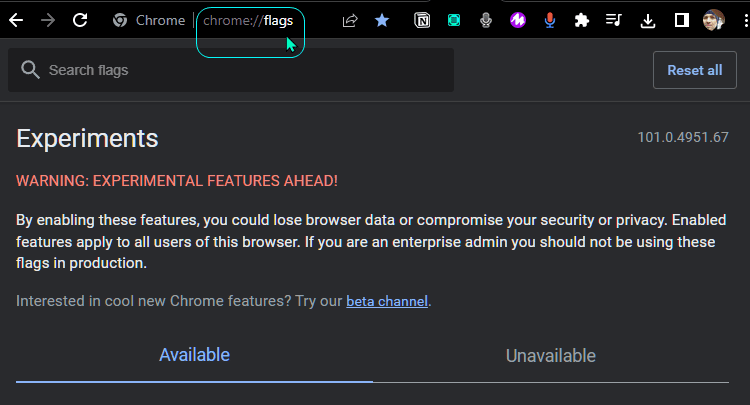The image size is (750, 405).
Task: Click the Search flags input field
Action: tap(231, 70)
